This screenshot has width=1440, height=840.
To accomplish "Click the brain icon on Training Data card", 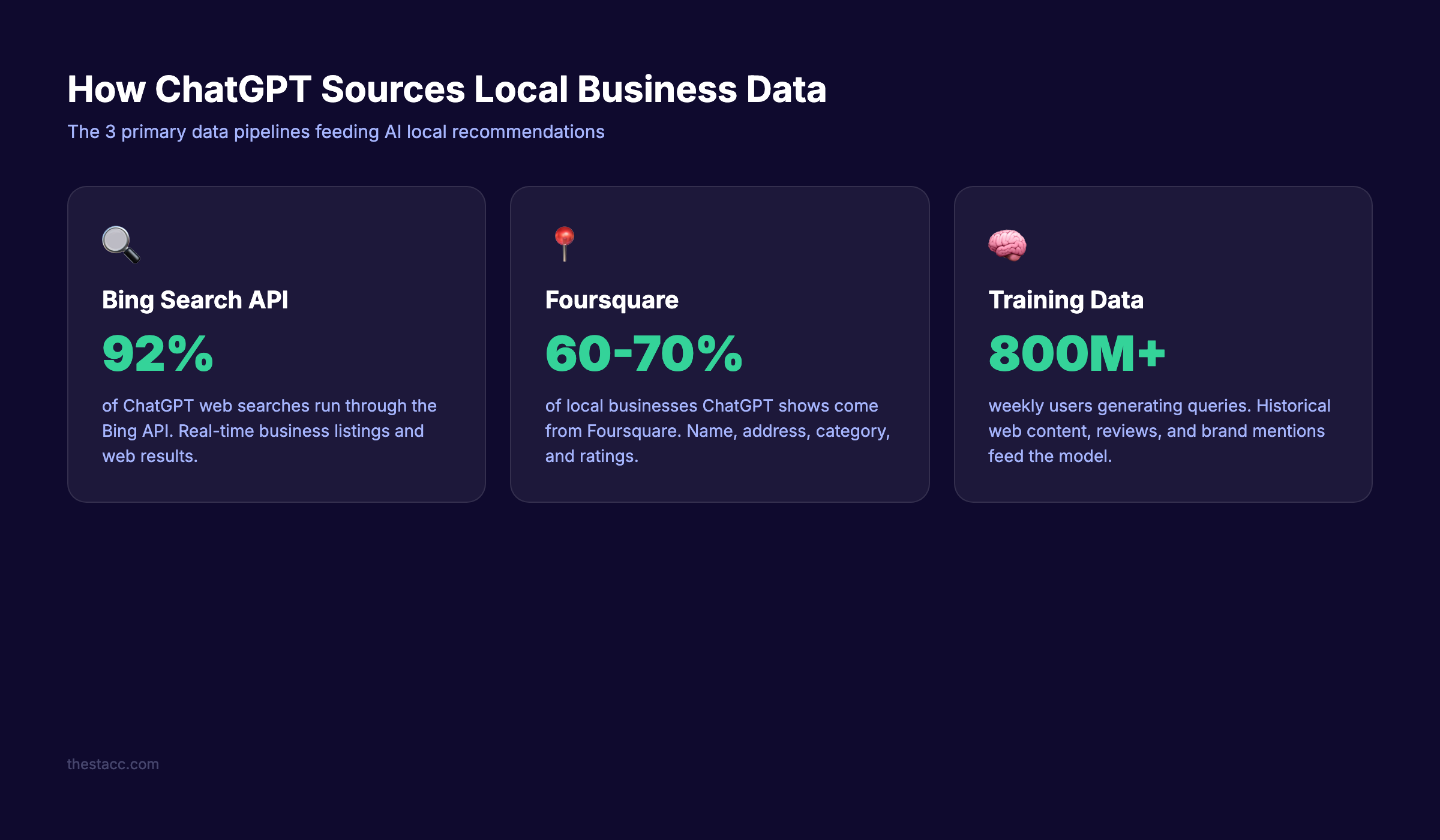I will (x=1007, y=245).
